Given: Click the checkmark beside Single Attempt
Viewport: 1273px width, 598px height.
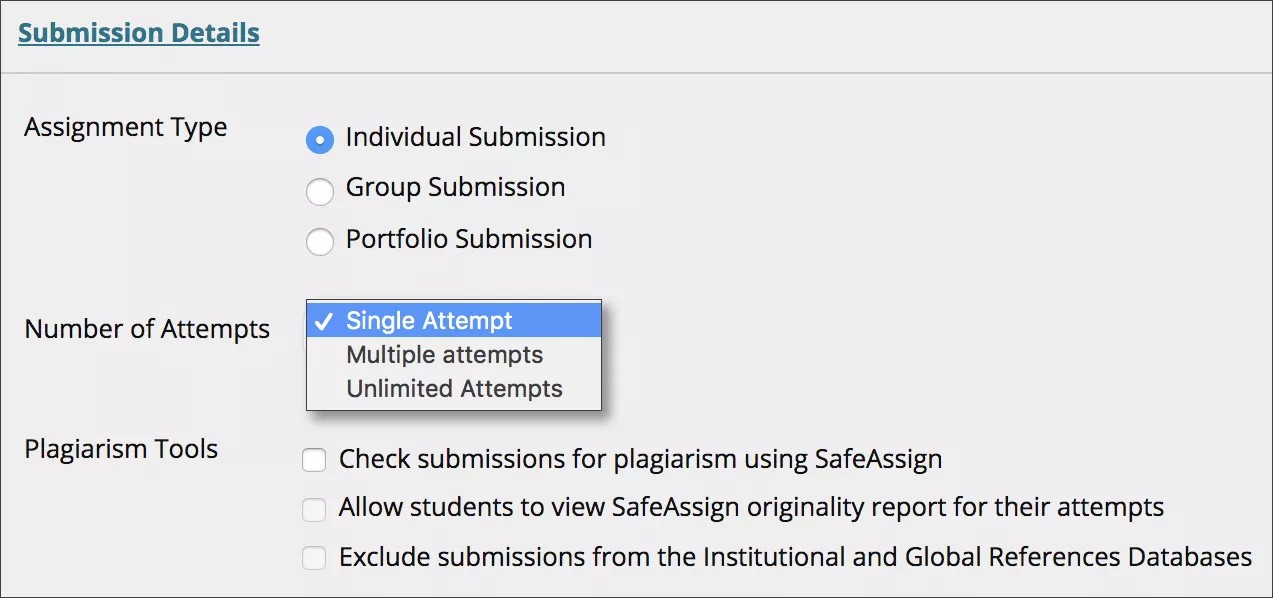Looking at the screenshot, I should coord(324,320).
